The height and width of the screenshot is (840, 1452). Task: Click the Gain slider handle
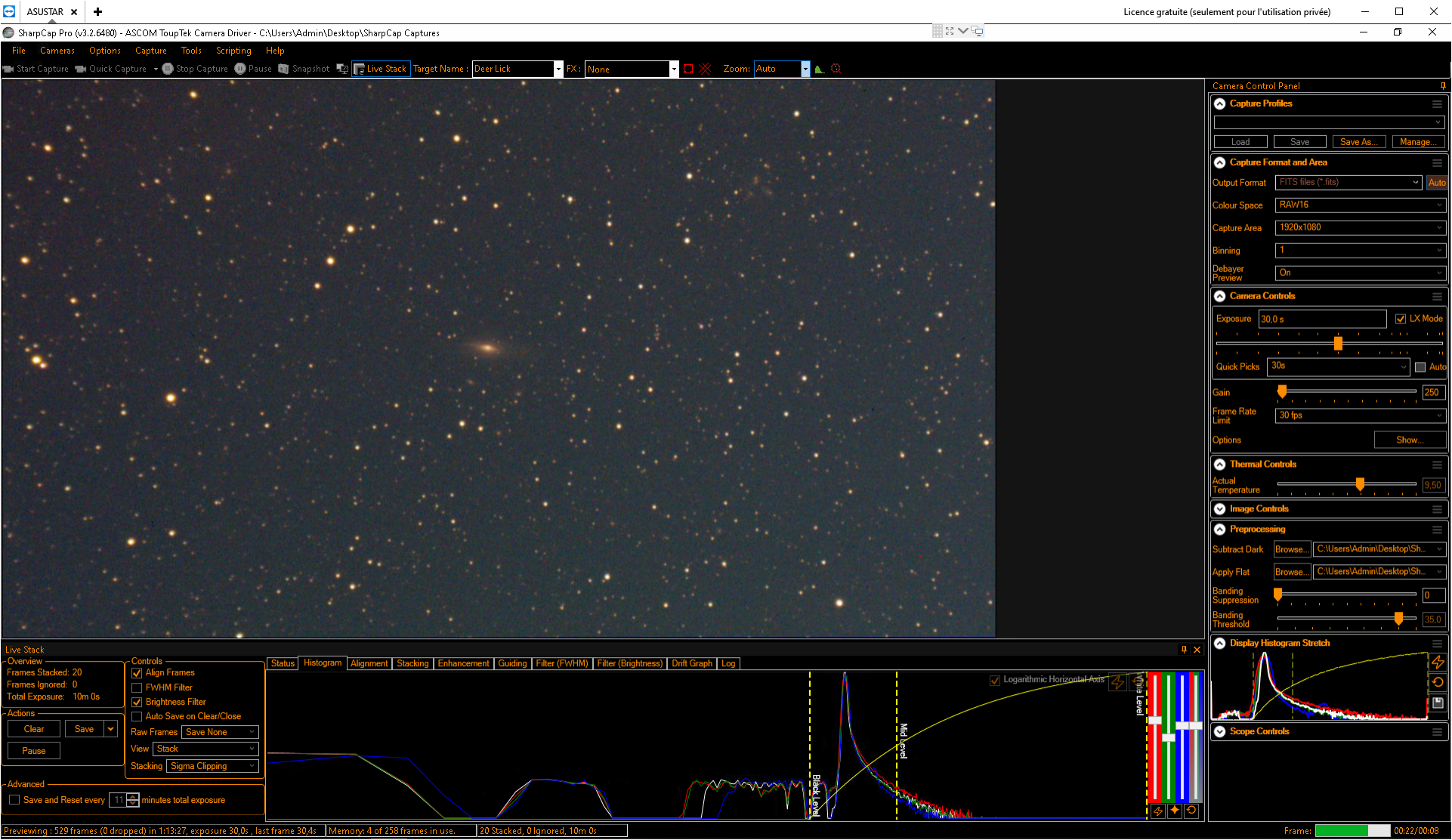point(1282,391)
